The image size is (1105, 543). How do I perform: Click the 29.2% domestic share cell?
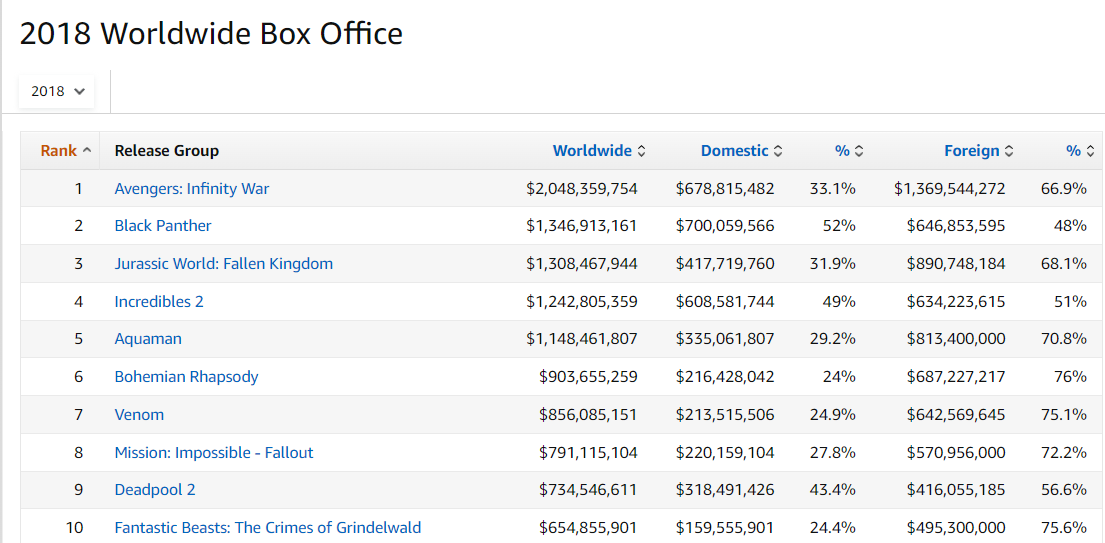point(832,339)
